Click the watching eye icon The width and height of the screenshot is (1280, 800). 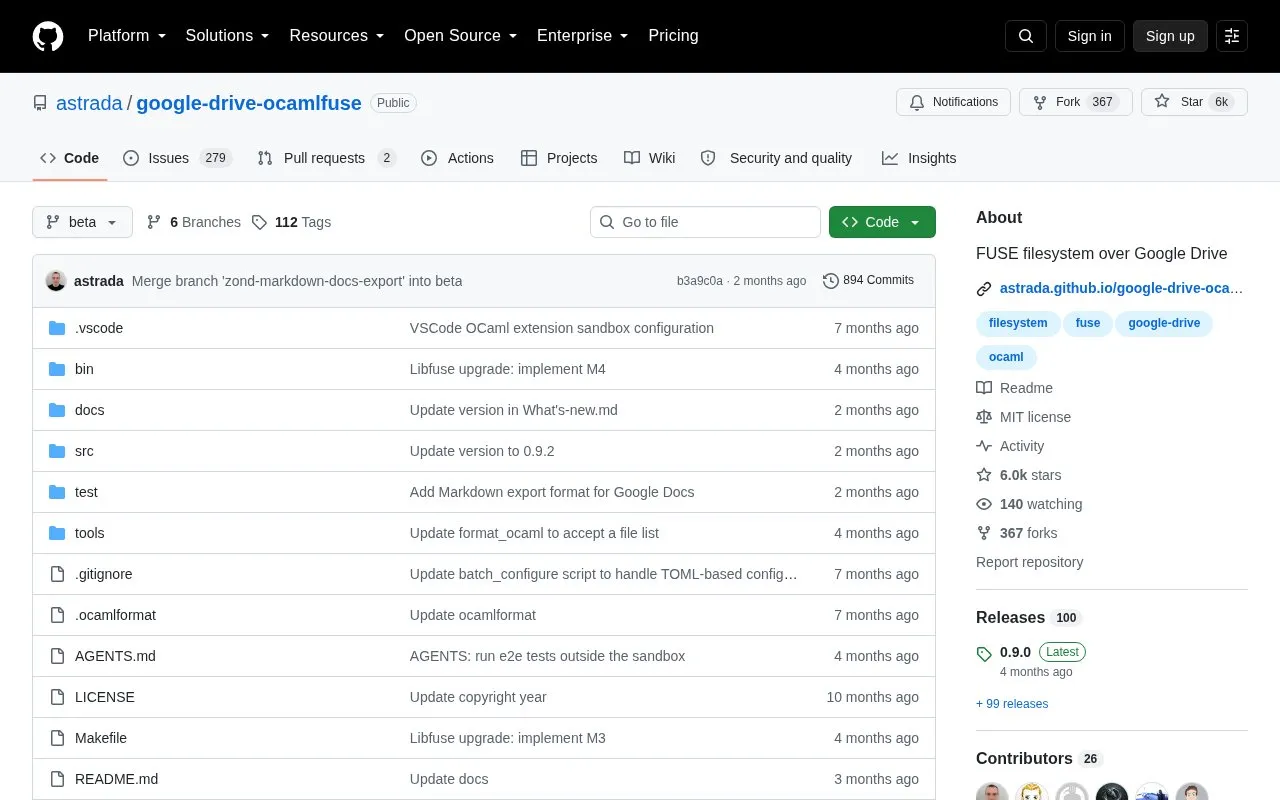[984, 504]
